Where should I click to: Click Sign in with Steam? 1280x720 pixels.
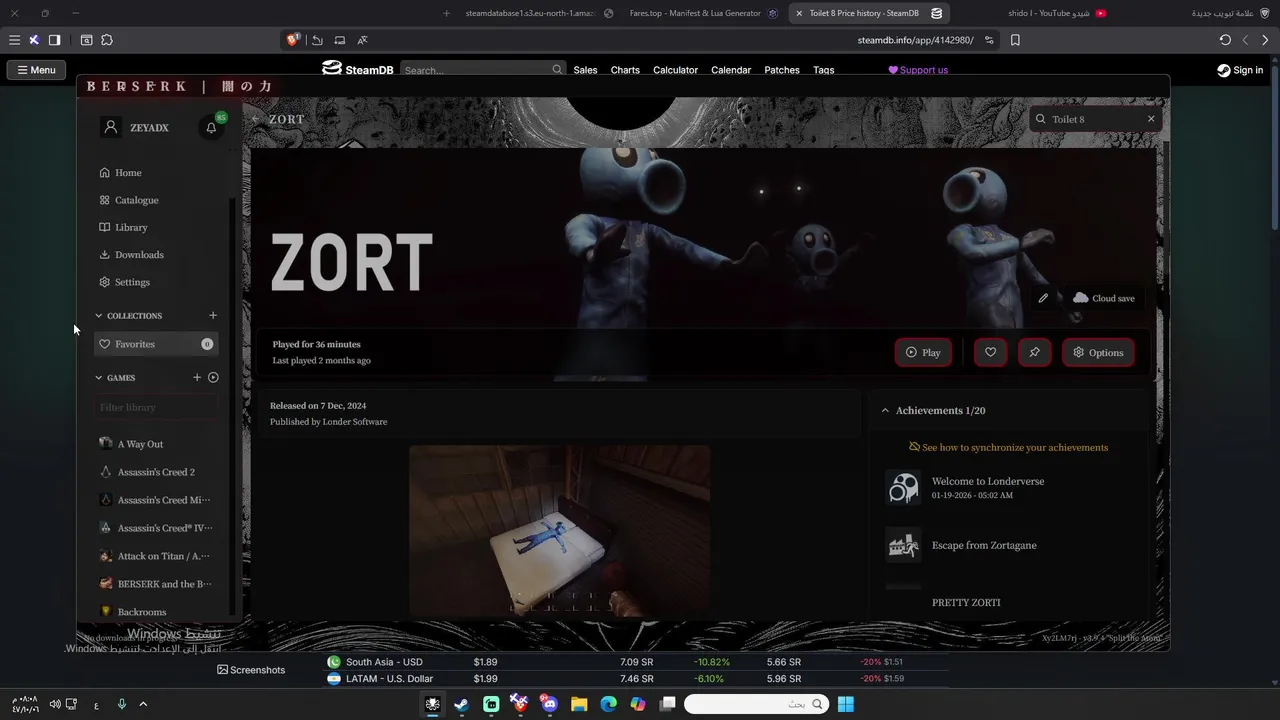click(1240, 70)
